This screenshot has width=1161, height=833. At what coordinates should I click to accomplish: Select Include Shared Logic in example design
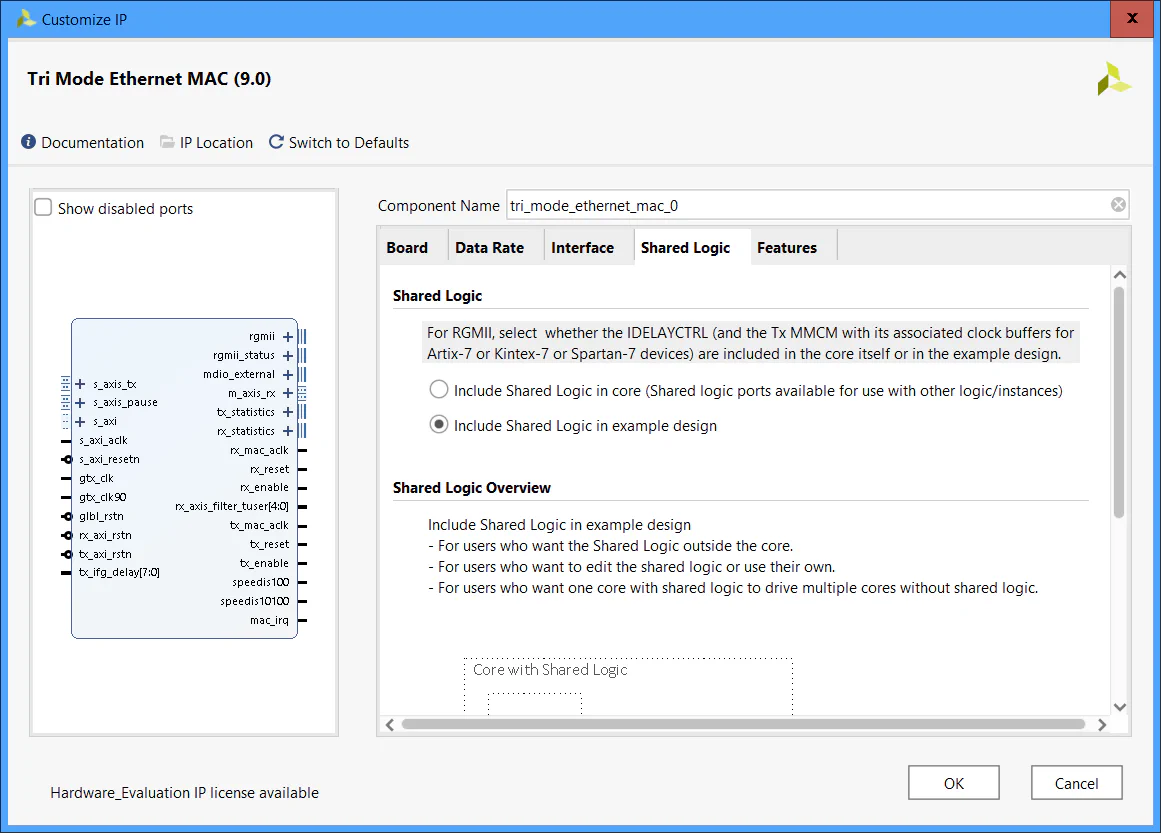(x=438, y=424)
